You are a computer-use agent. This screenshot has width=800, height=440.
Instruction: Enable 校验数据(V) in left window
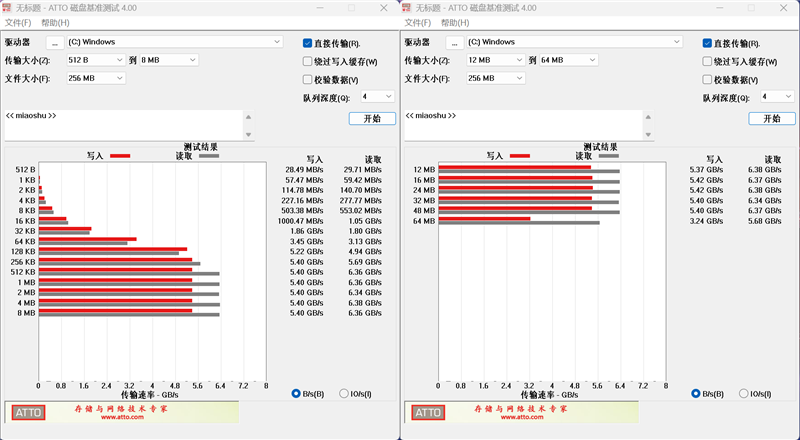[x=307, y=80]
